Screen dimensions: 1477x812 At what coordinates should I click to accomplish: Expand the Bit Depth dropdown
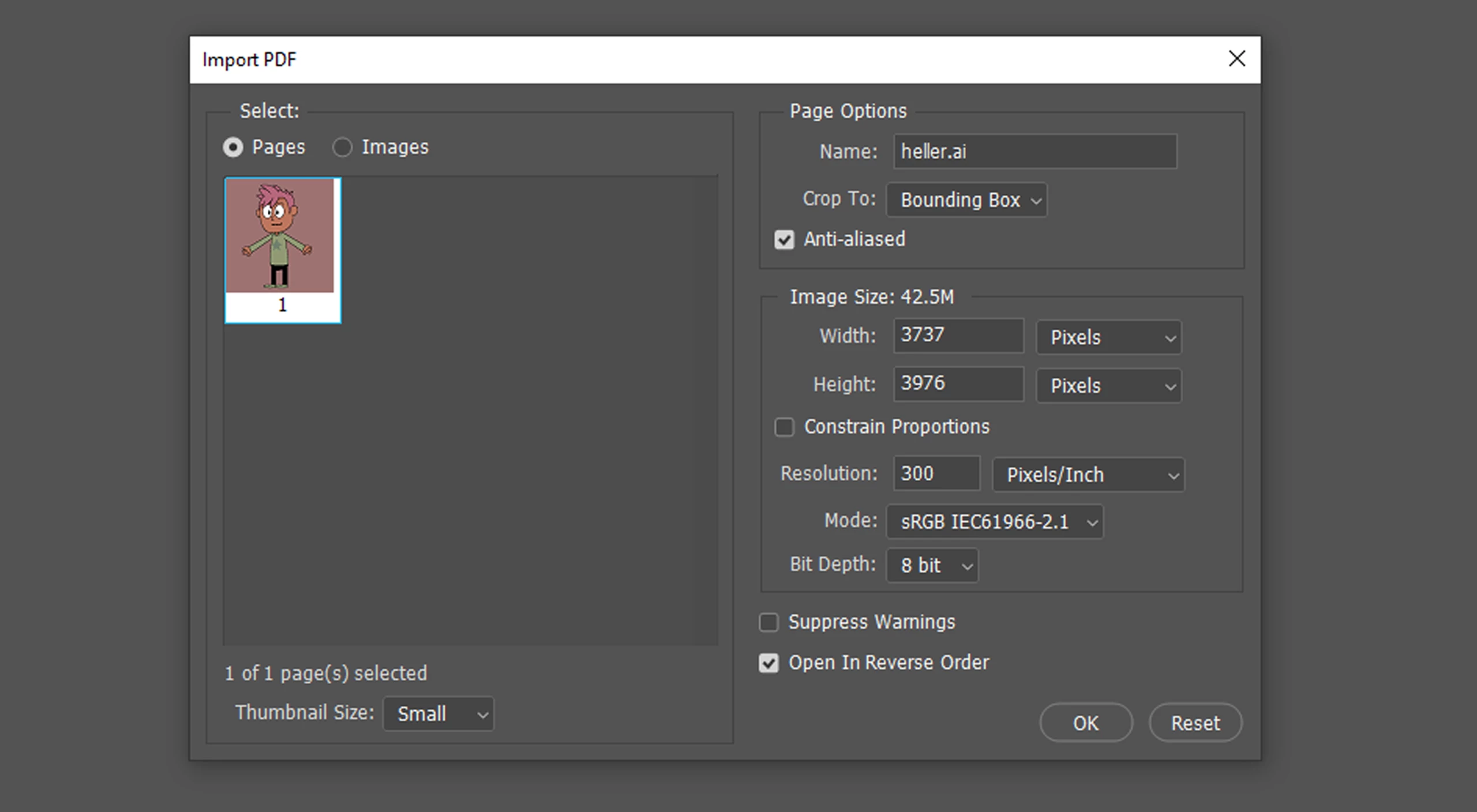(932, 566)
